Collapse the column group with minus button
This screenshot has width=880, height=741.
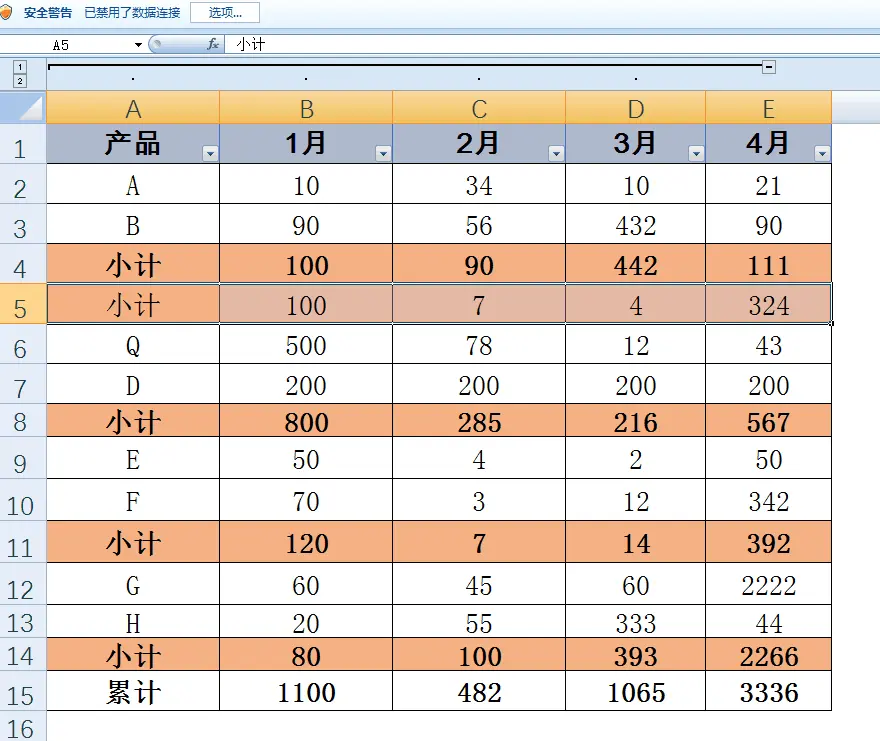768,67
